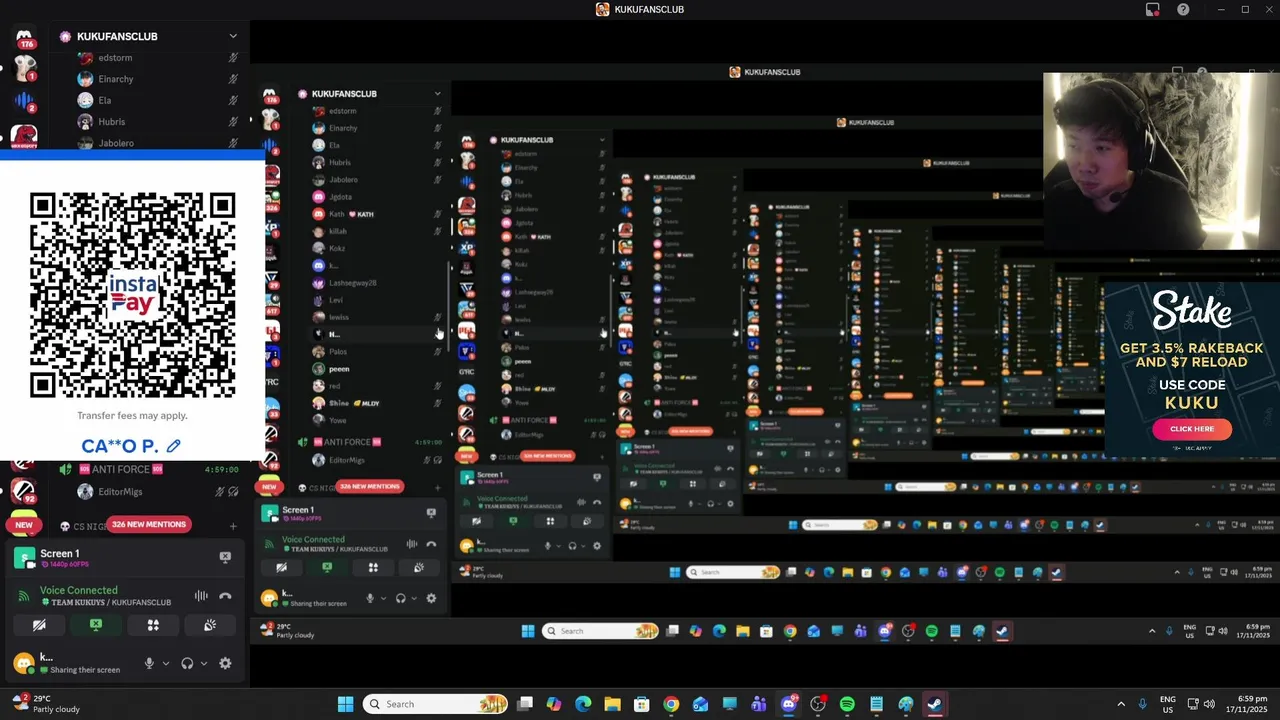Viewport: 1280px width, 720px height.
Task: Click the bottom Windows taskbar Search box
Action: point(435,704)
